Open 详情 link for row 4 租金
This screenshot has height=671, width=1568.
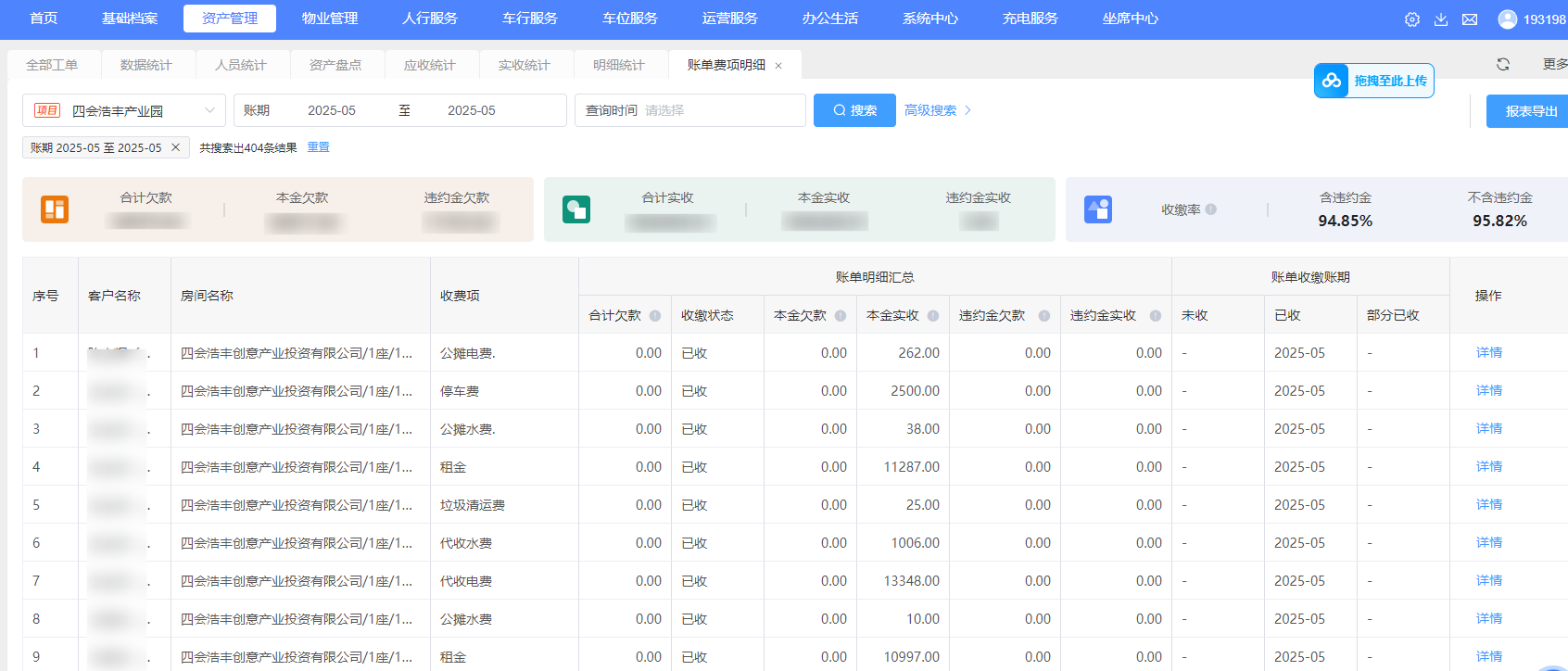[1489, 467]
